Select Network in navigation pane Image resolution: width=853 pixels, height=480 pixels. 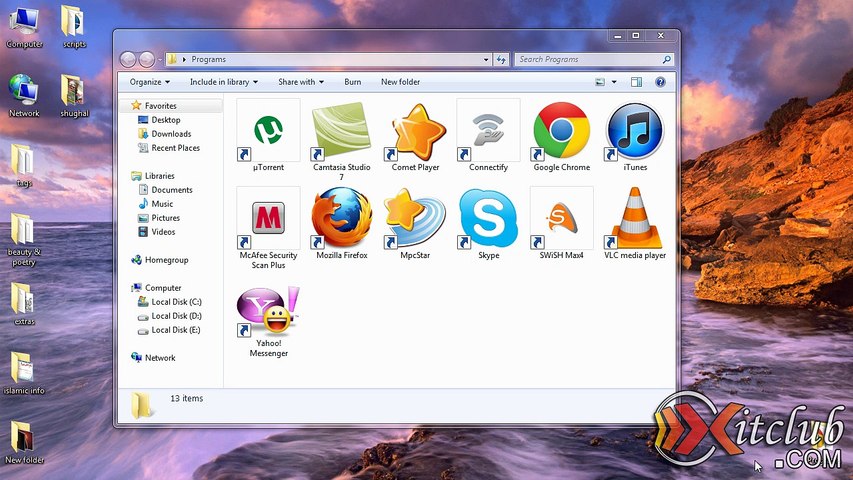pos(160,358)
